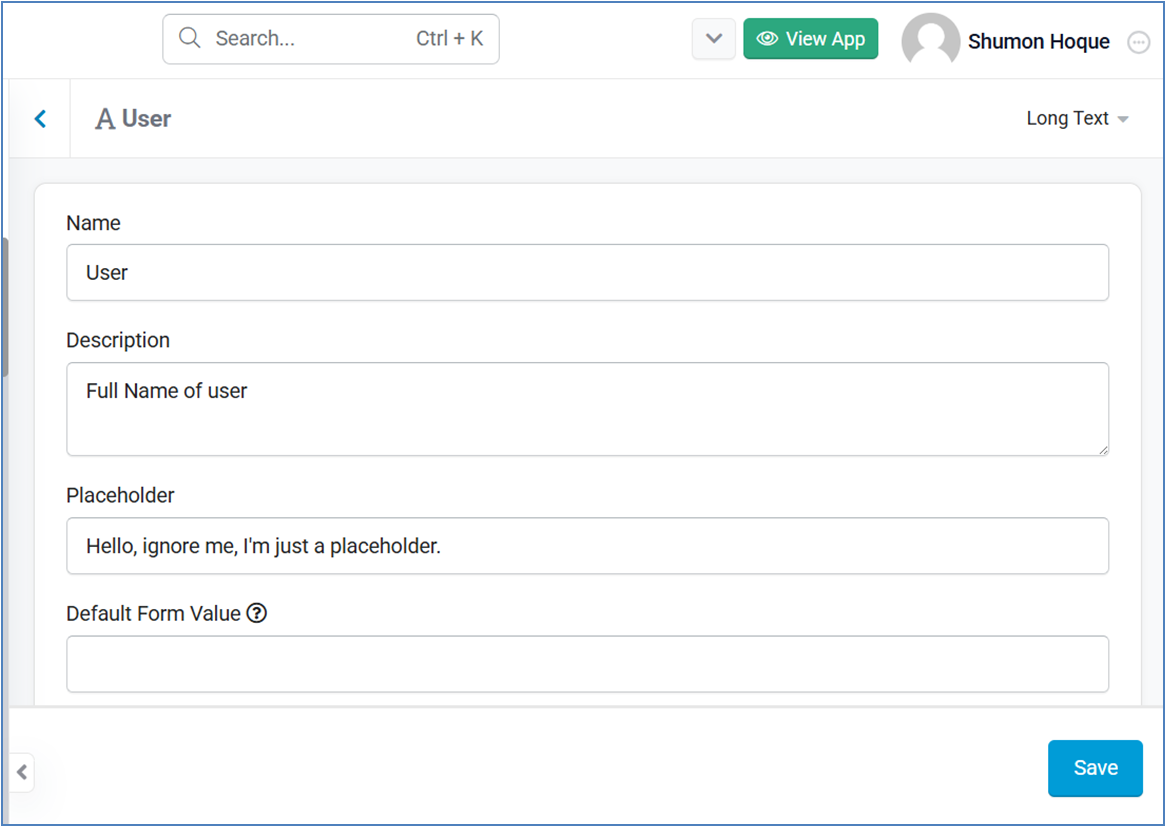The width and height of the screenshot is (1166, 827).
Task: Select the empty Default Form Value field
Action: (x=587, y=664)
